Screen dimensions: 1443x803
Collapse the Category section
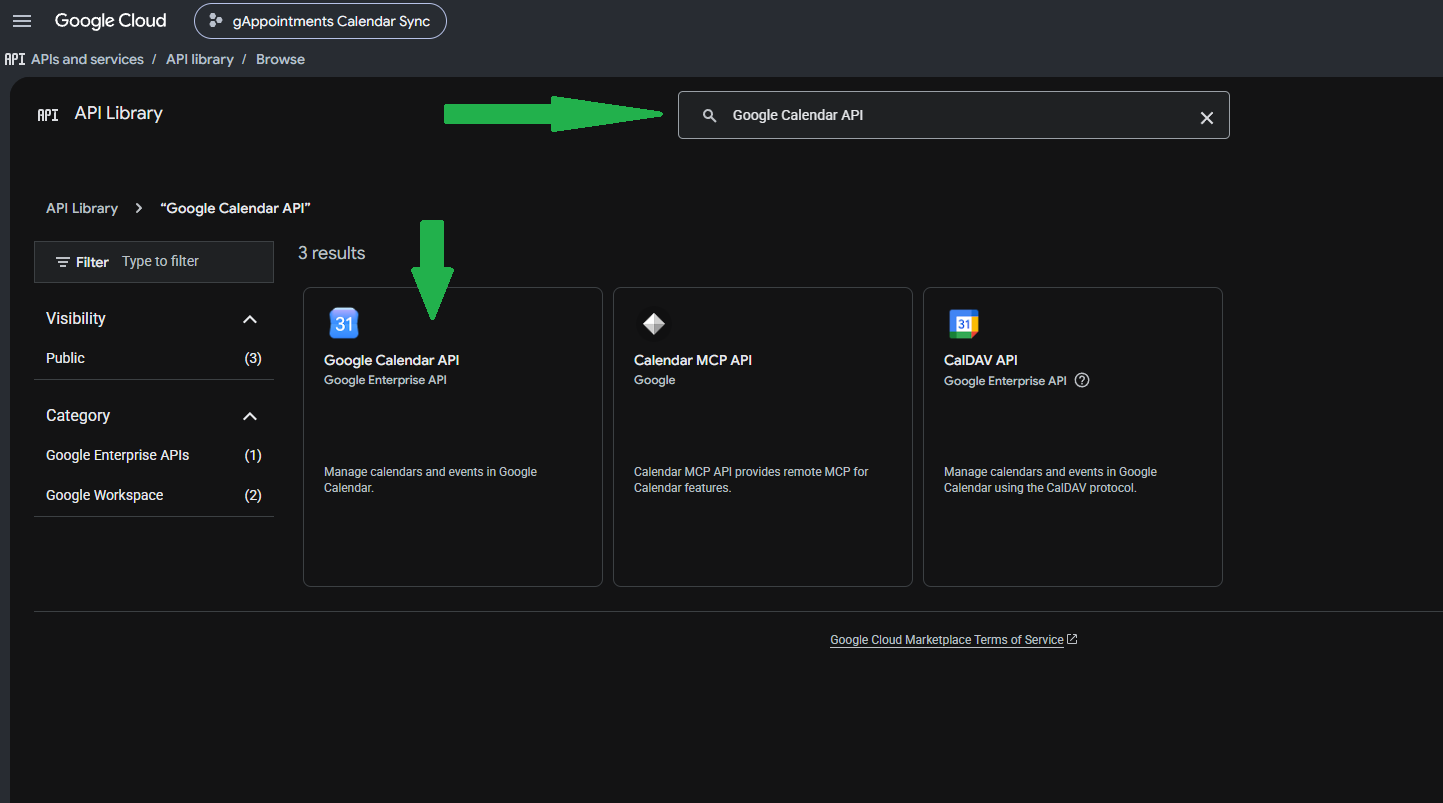(x=250, y=416)
